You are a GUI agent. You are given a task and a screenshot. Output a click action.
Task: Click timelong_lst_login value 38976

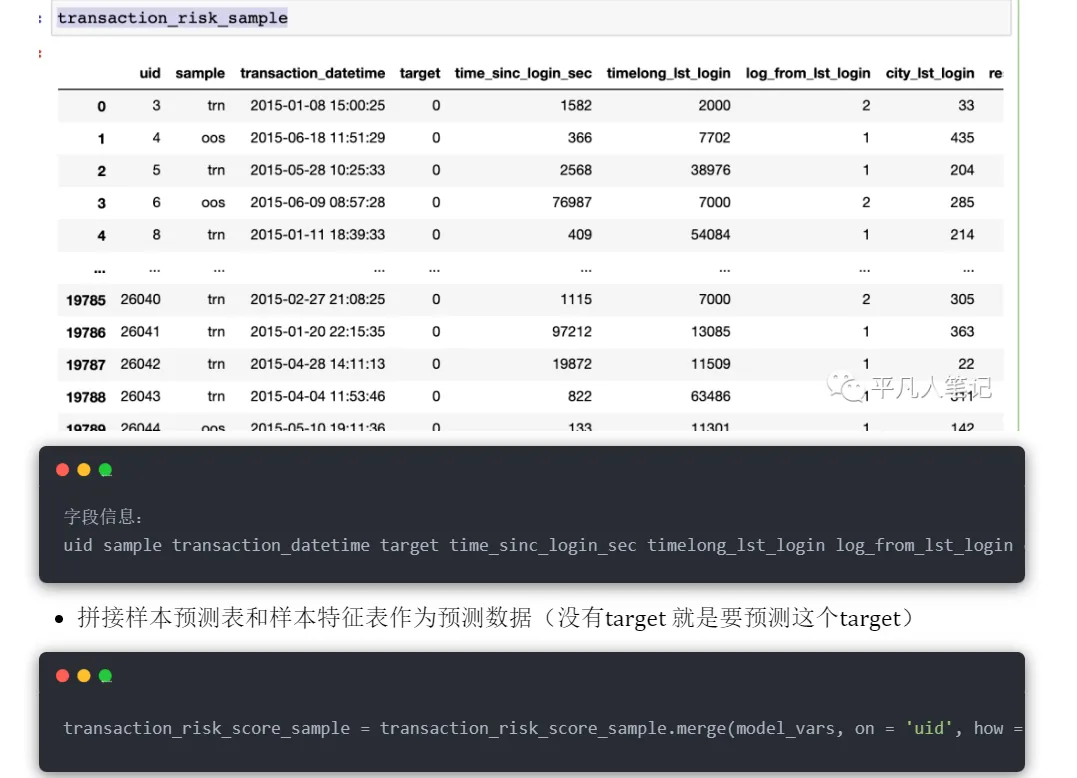(x=711, y=170)
